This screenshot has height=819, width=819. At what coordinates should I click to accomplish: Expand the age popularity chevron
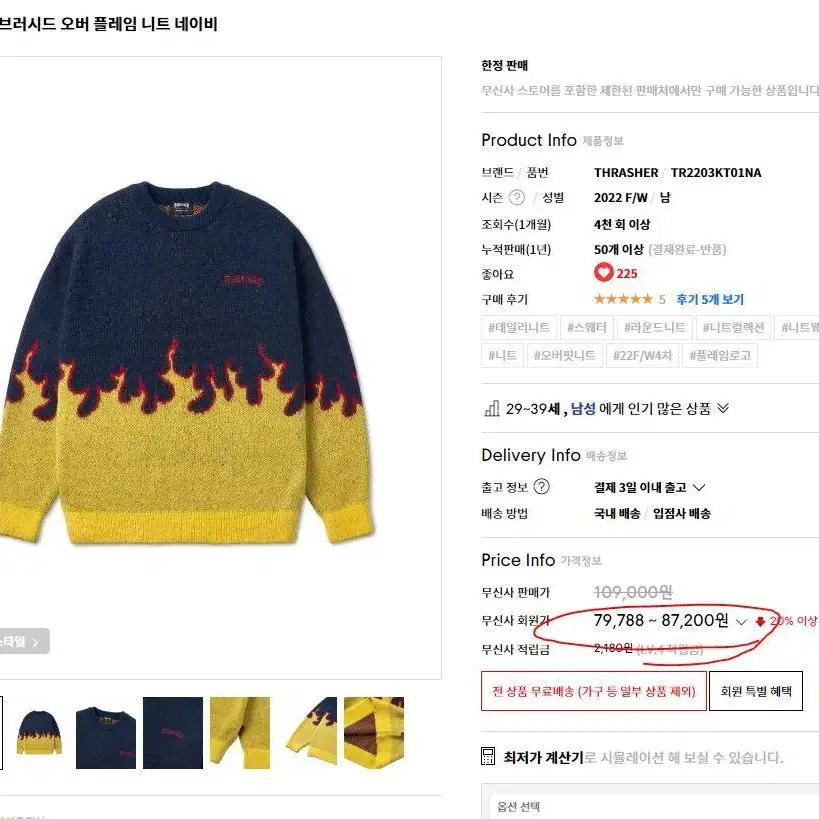tap(723, 408)
